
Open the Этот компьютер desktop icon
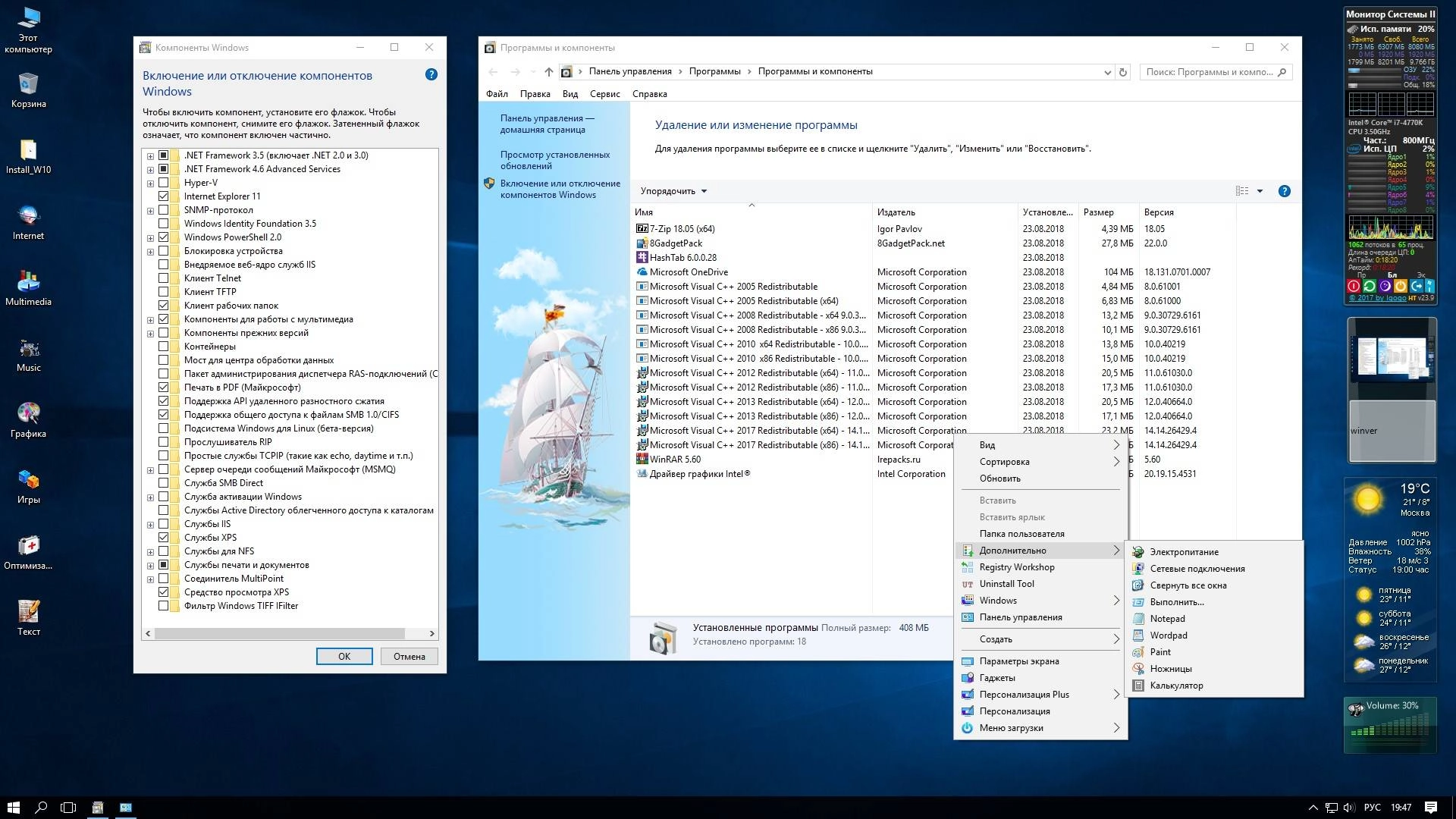28,30
